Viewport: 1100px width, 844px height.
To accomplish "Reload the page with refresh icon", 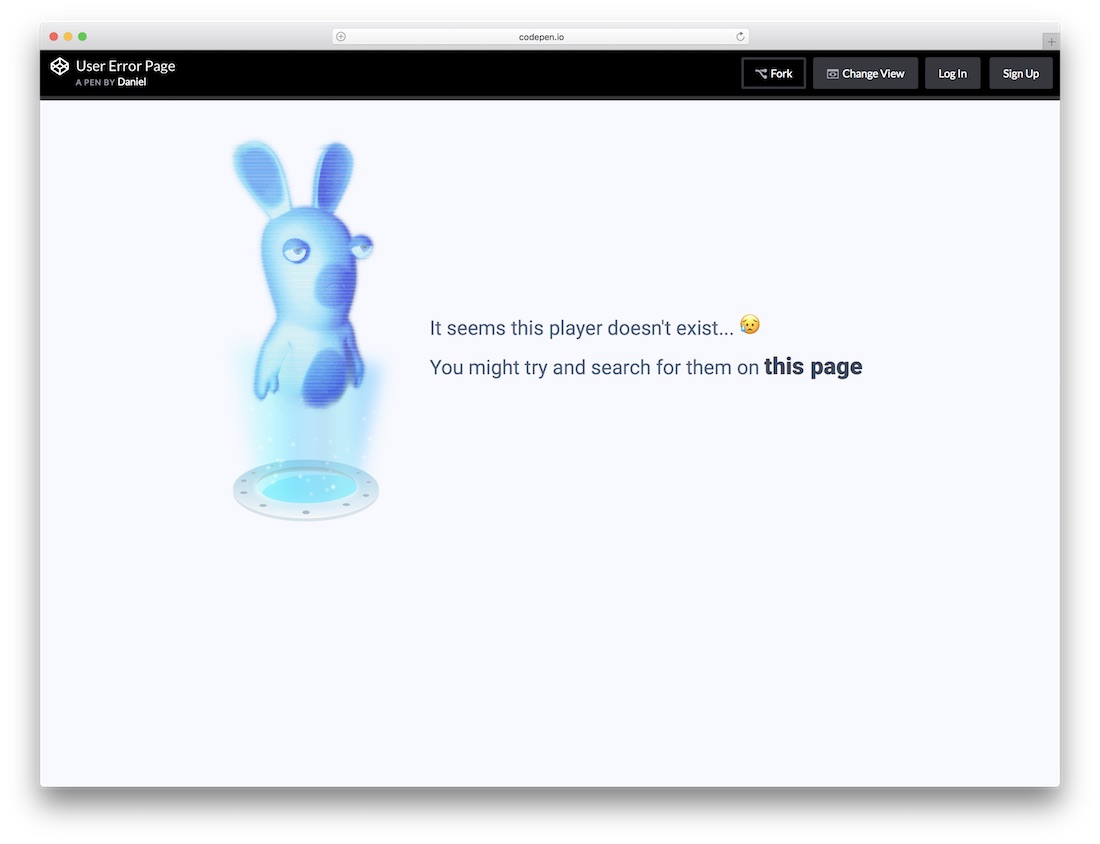I will (740, 36).
